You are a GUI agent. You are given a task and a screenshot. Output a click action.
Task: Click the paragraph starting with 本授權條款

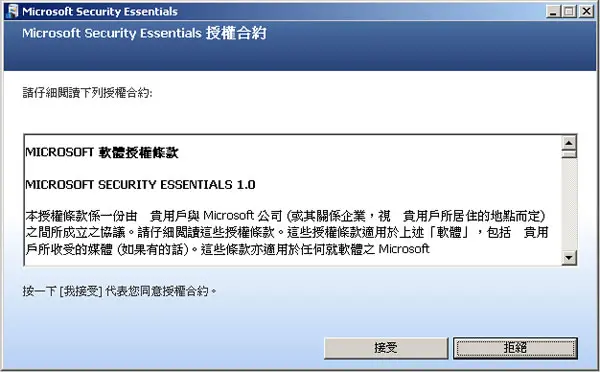[287, 232]
